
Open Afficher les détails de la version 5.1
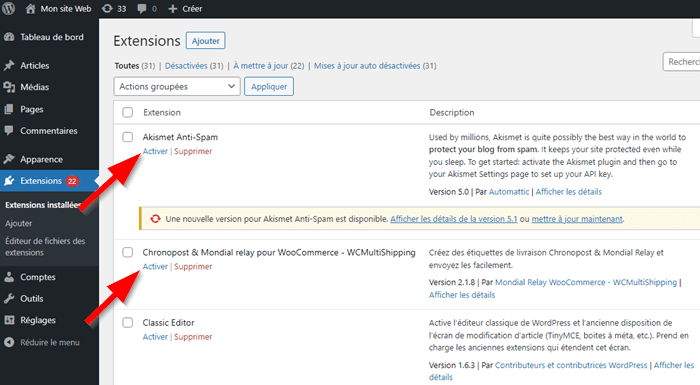pyautogui.click(x=454, y=219)
